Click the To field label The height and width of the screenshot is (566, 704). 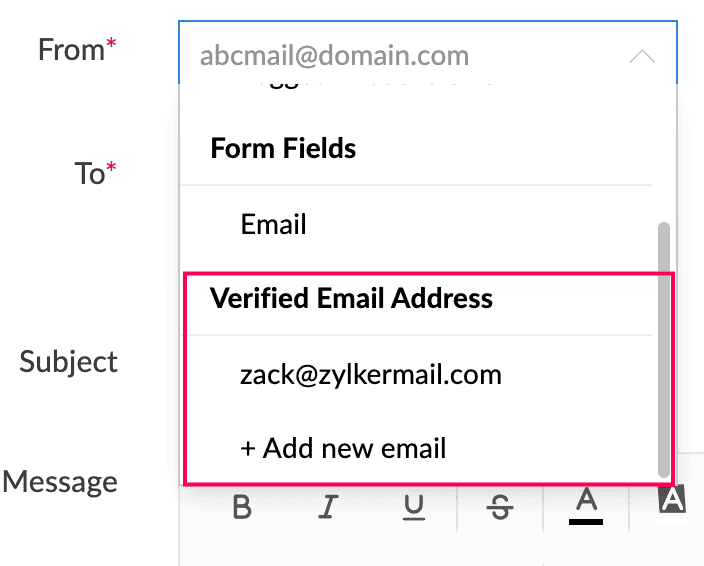click(95, 173)
